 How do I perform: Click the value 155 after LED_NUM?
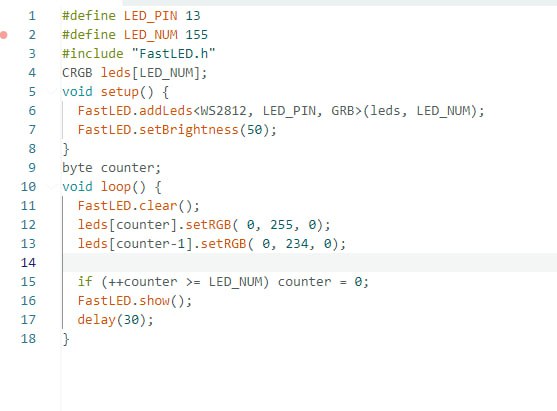[x=196, y=35]
